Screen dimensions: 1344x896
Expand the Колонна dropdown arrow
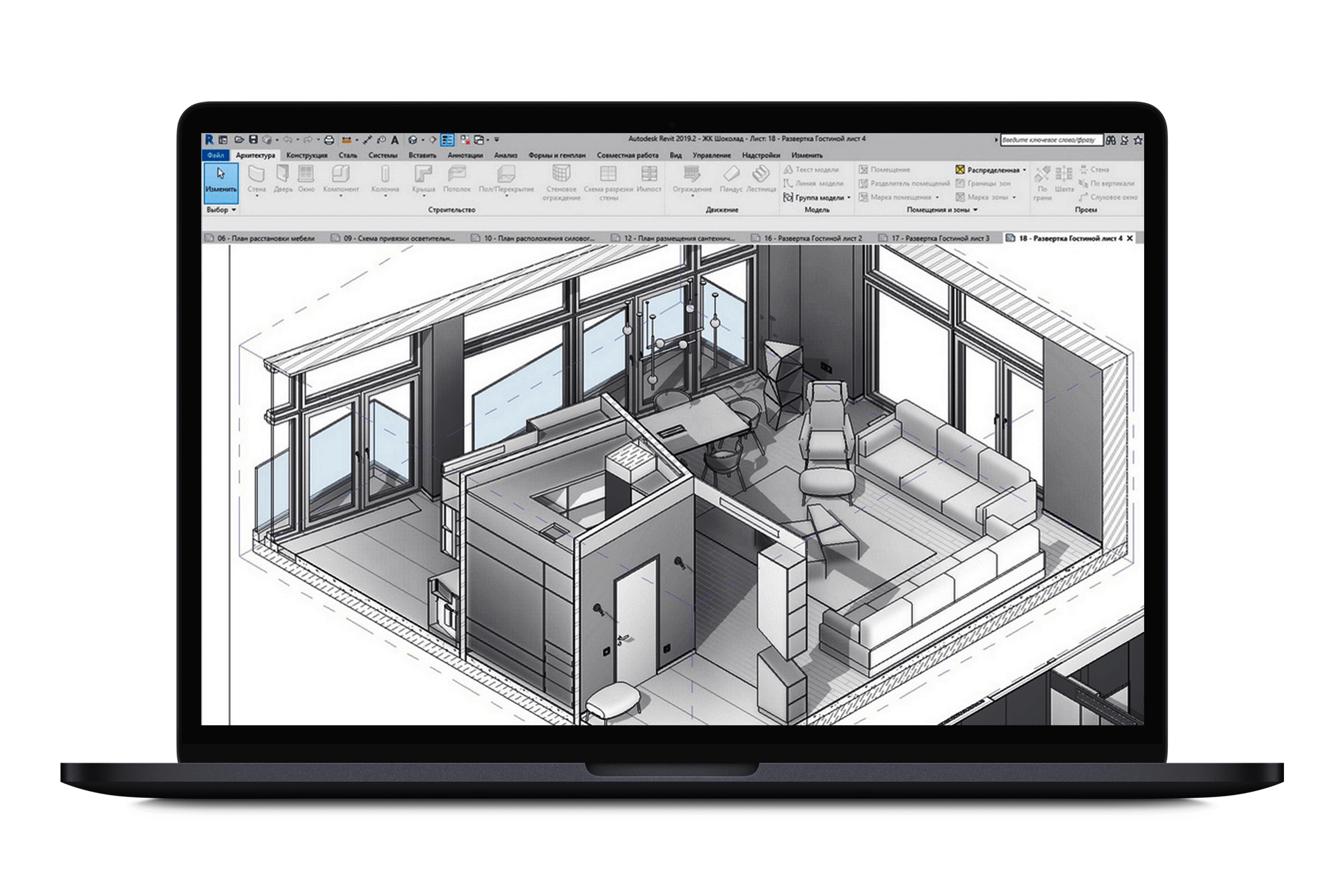tap(385, 196)
